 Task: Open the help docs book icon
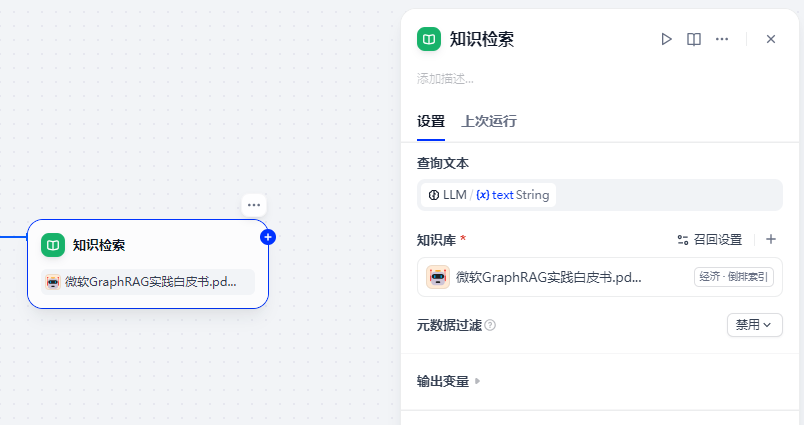[694, 39]
